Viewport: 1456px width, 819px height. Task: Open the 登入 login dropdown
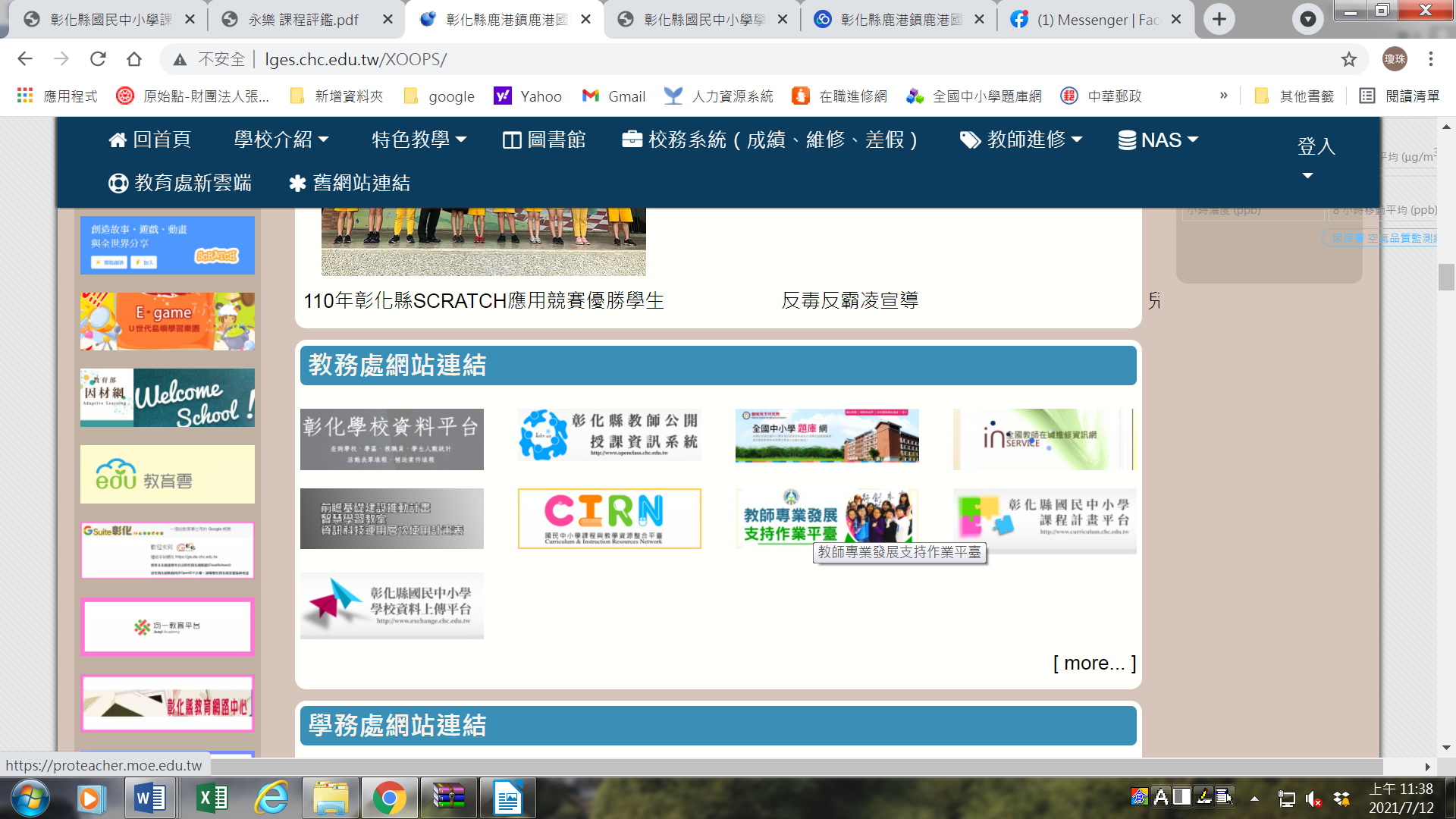1316,158
